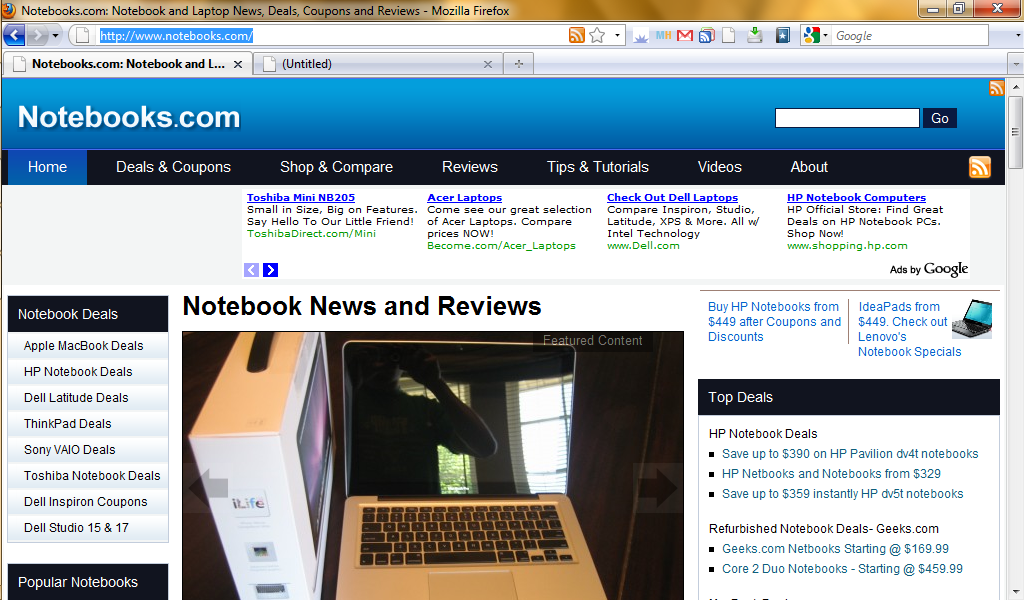Choose a search engine via Google icon
Screen dimensions: 1024x600
click(816, 35)
